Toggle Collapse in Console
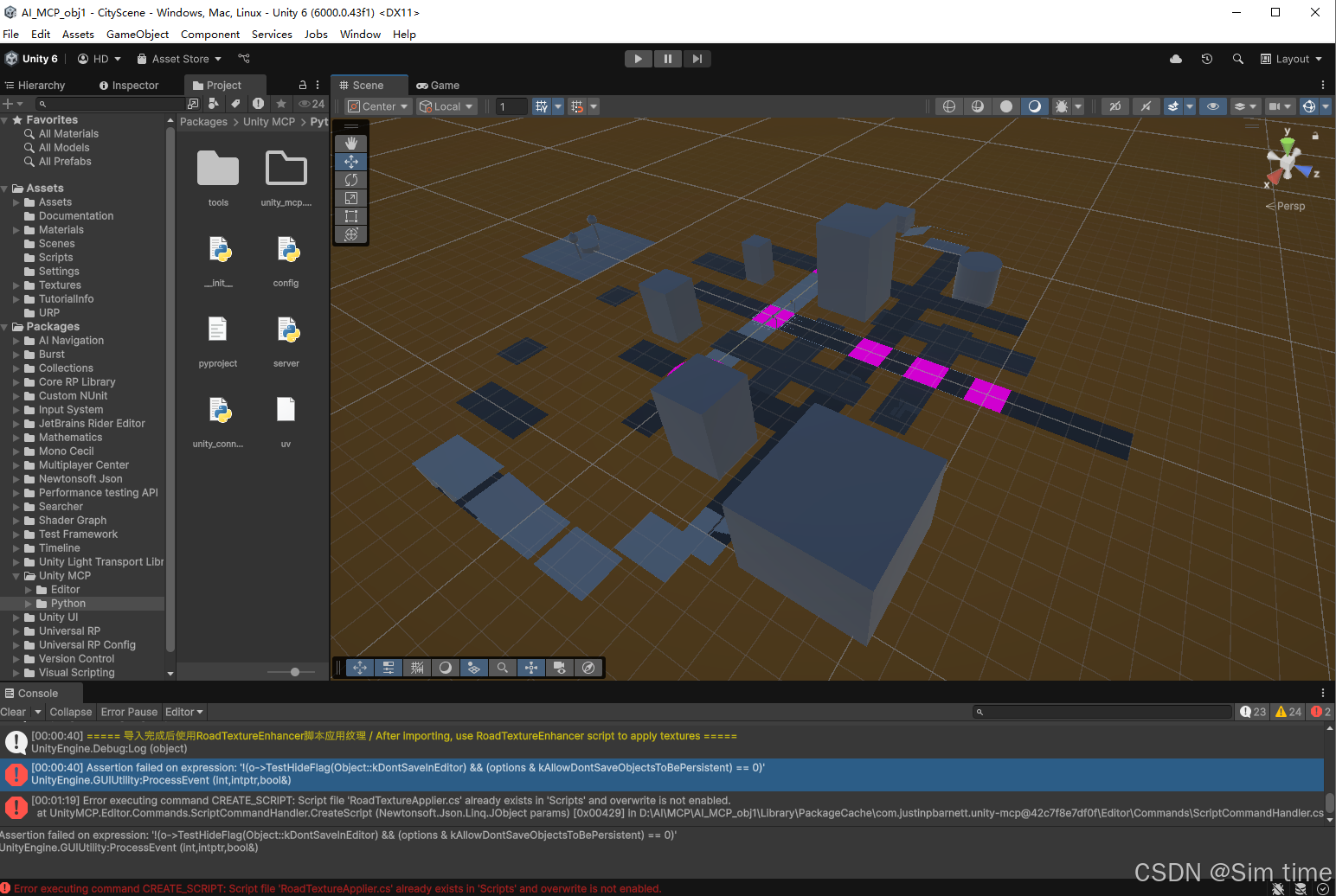 70,712
